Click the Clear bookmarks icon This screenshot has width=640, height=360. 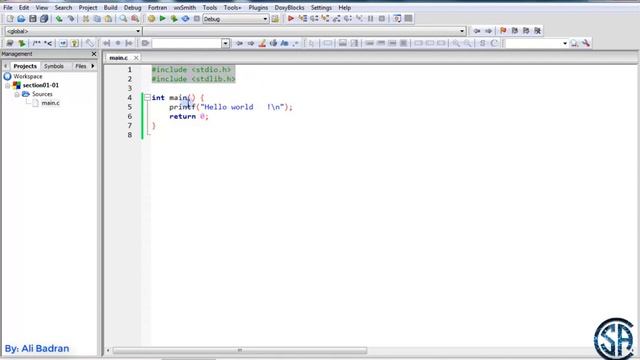pyautogui.click(x=538, y=31)
